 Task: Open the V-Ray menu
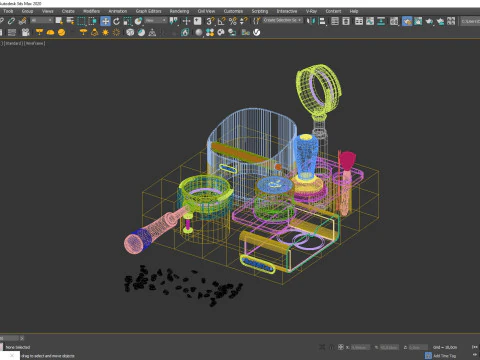pos(311,11)
